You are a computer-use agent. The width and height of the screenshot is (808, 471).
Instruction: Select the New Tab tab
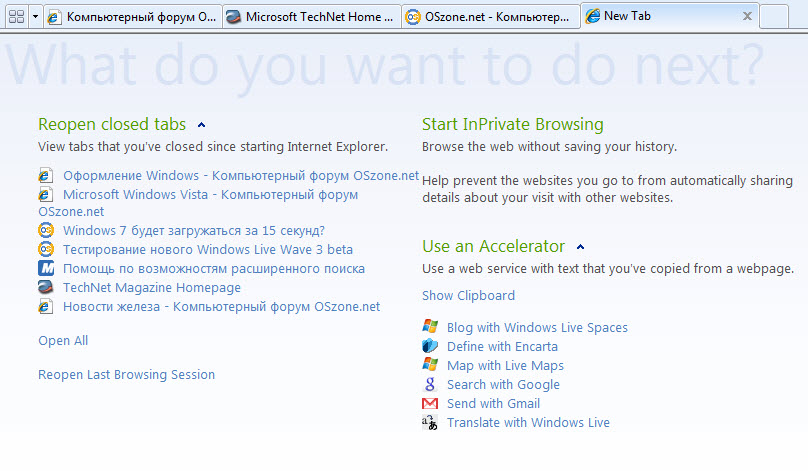(x=670, y=16)
